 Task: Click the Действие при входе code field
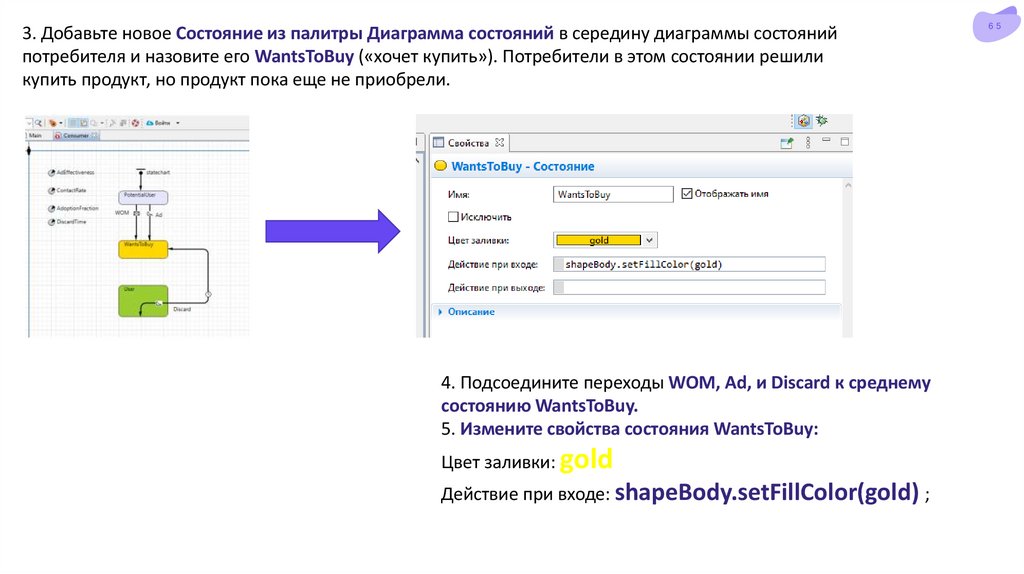(x=689, y=264)
